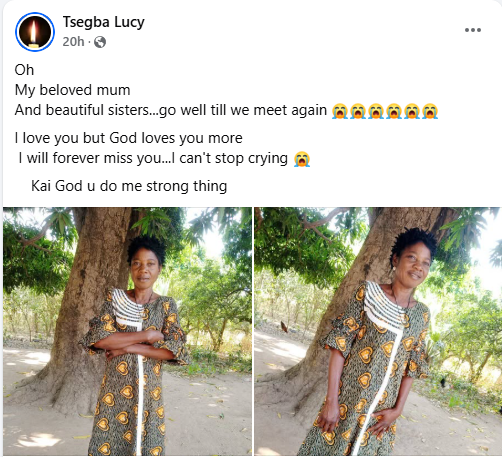This screenshot has height=457, width=502.
Task: Open post options three-dot menu
Action: [x=473, y=30]
